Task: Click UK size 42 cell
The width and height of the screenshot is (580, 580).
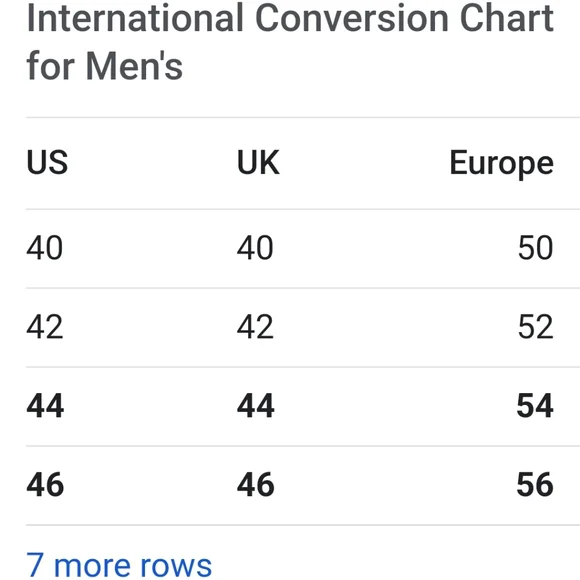Action: pyautogui.click(x=255, y=327)
